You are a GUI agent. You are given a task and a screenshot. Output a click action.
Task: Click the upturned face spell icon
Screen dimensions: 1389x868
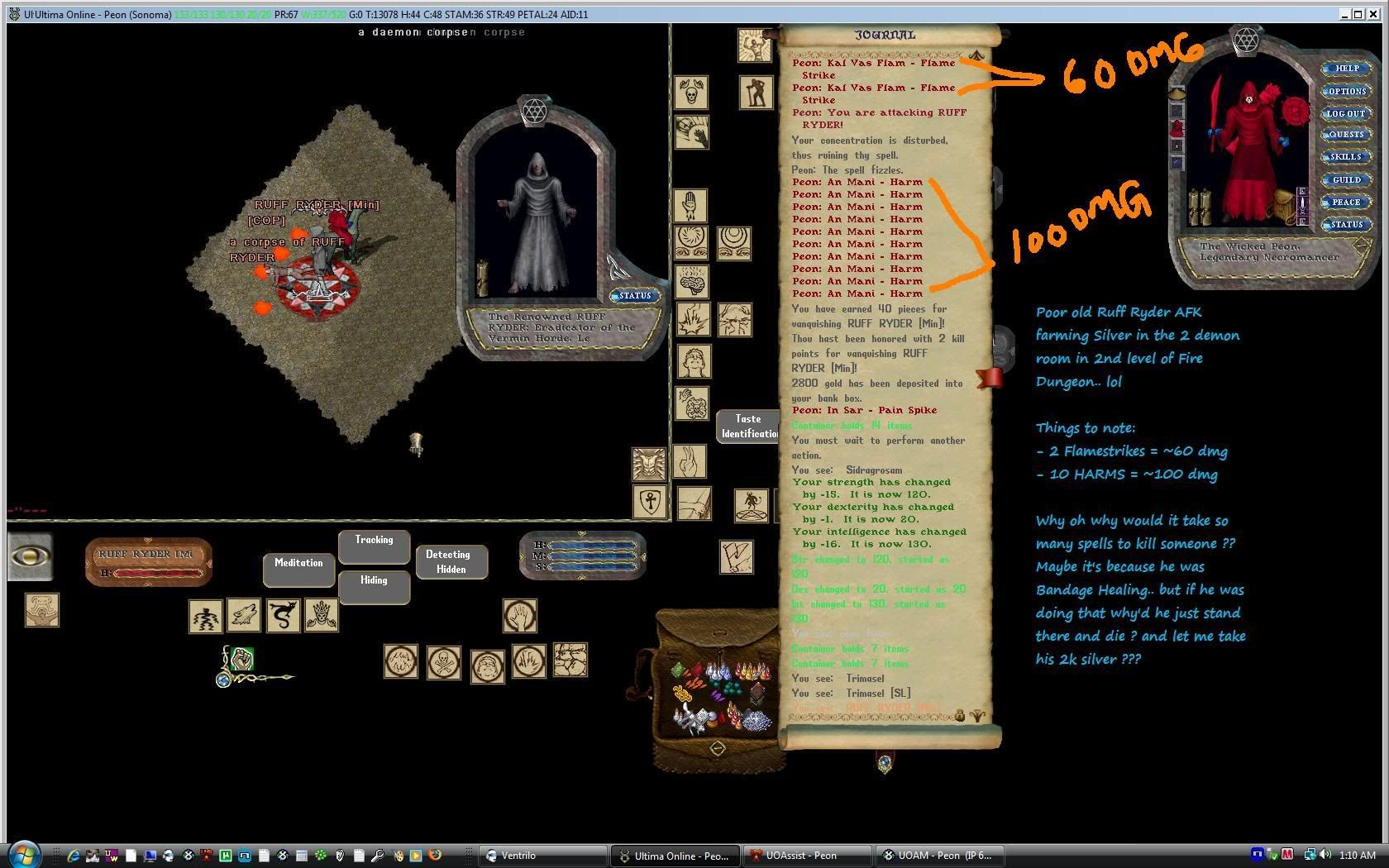[x=694, y=361]
